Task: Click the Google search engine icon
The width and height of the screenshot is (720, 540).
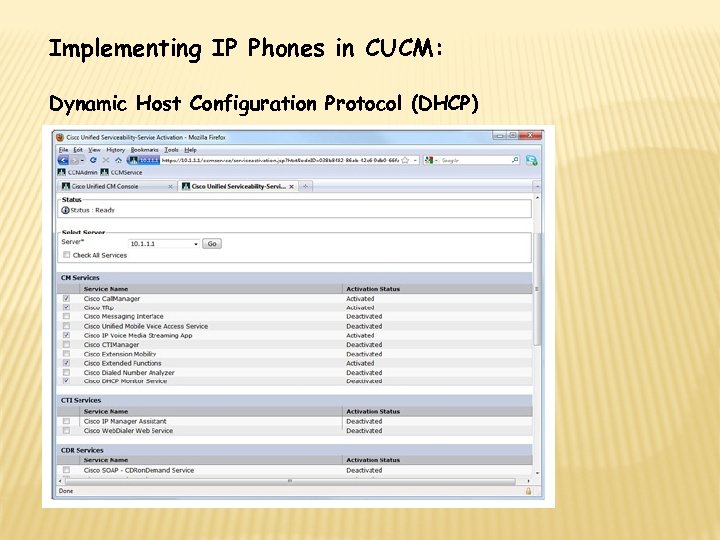Action: point(428,160)
